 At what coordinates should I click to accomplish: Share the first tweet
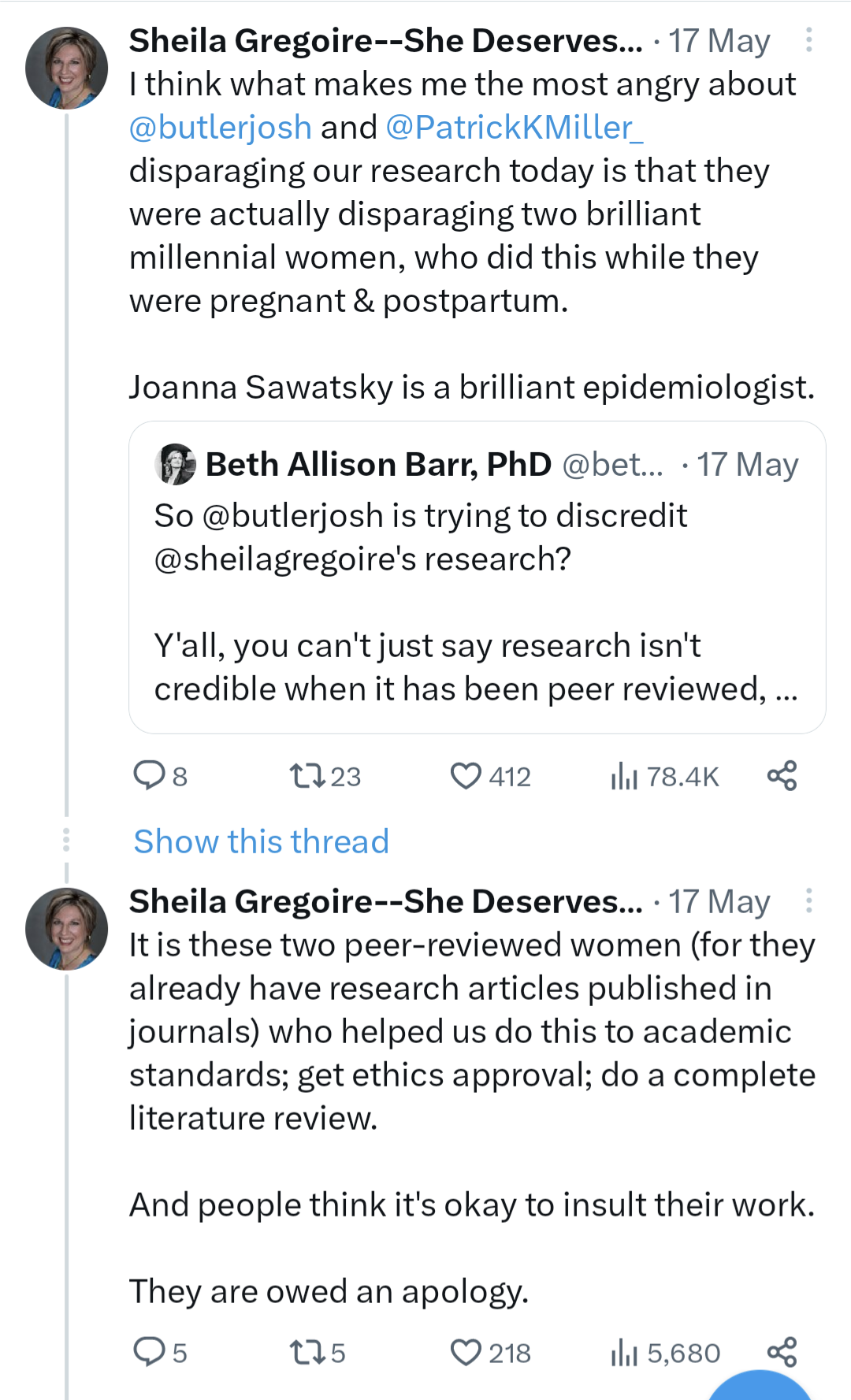[782, 776]
